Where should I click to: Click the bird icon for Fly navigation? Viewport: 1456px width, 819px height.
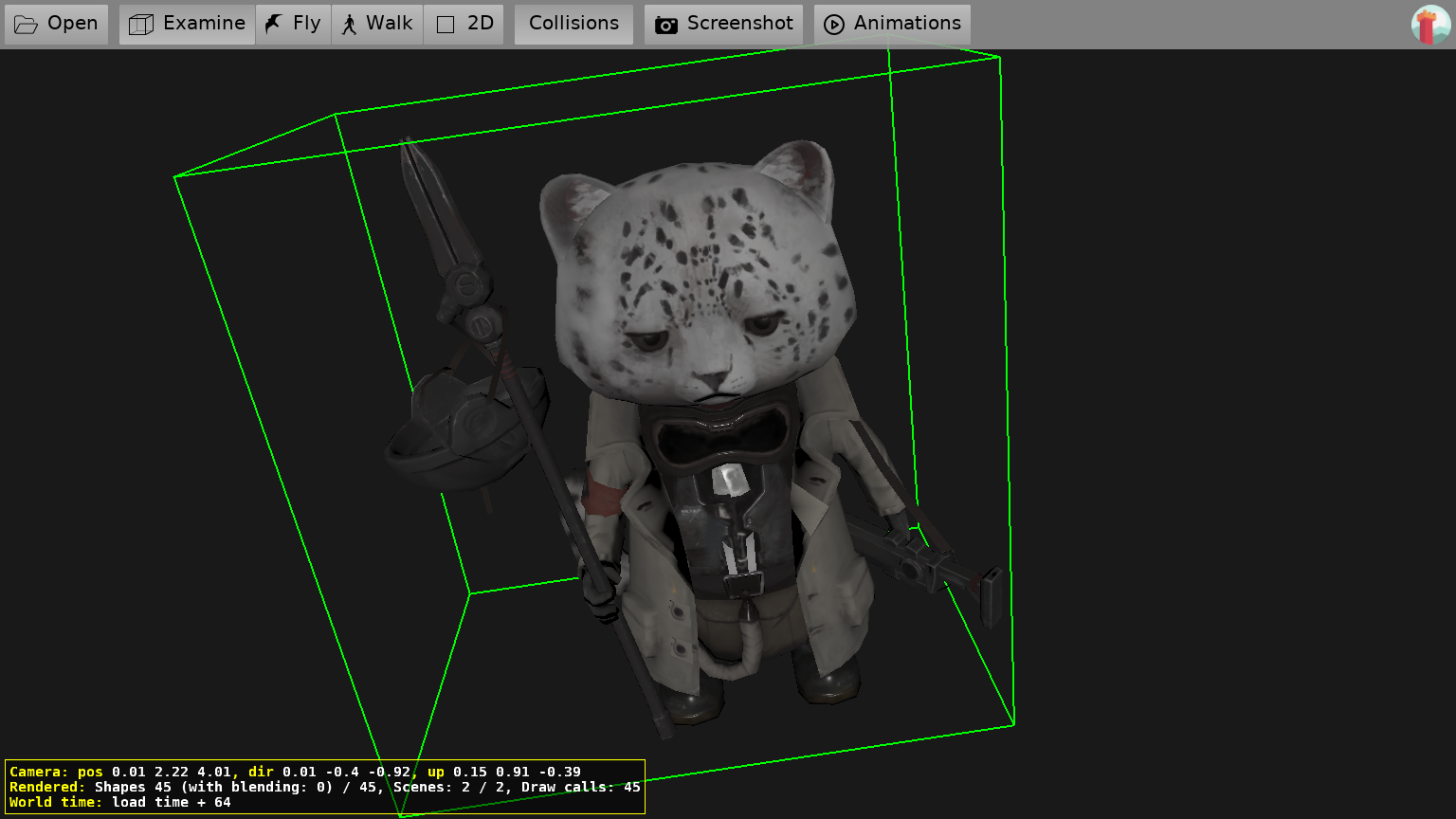point(274,24)
